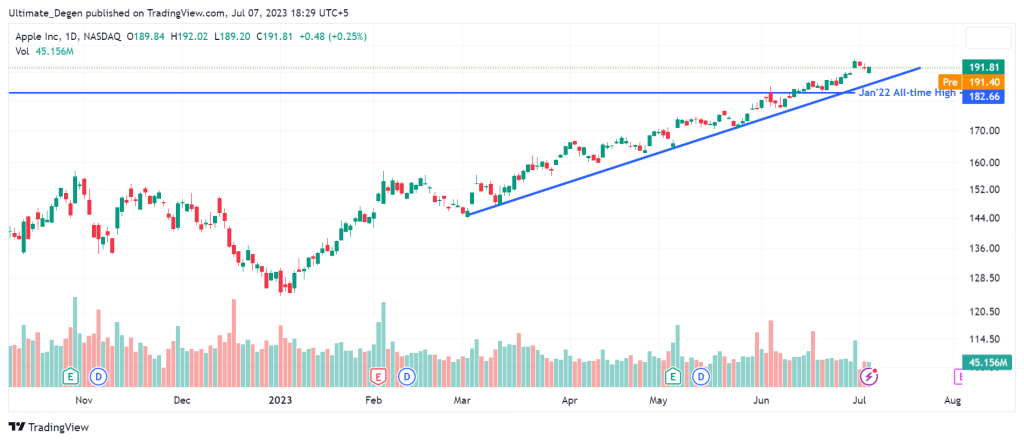Click the purple lightning event icon near Jul
This screenshot has height=442, width=1024.
point(869,376)
